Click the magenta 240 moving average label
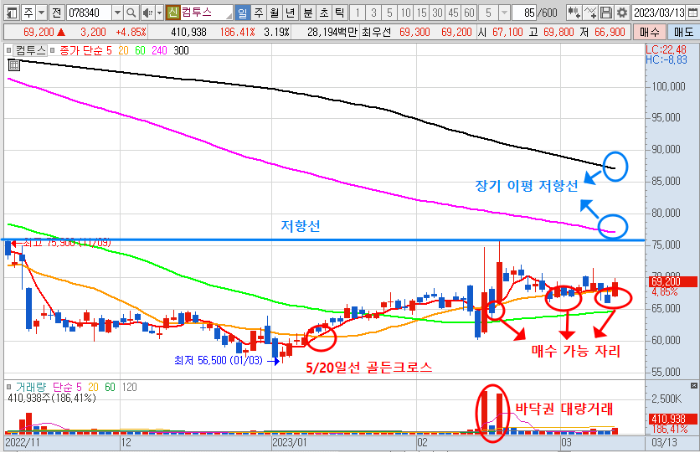Viewport: 700px width, 452px height. tap(159, 50)
